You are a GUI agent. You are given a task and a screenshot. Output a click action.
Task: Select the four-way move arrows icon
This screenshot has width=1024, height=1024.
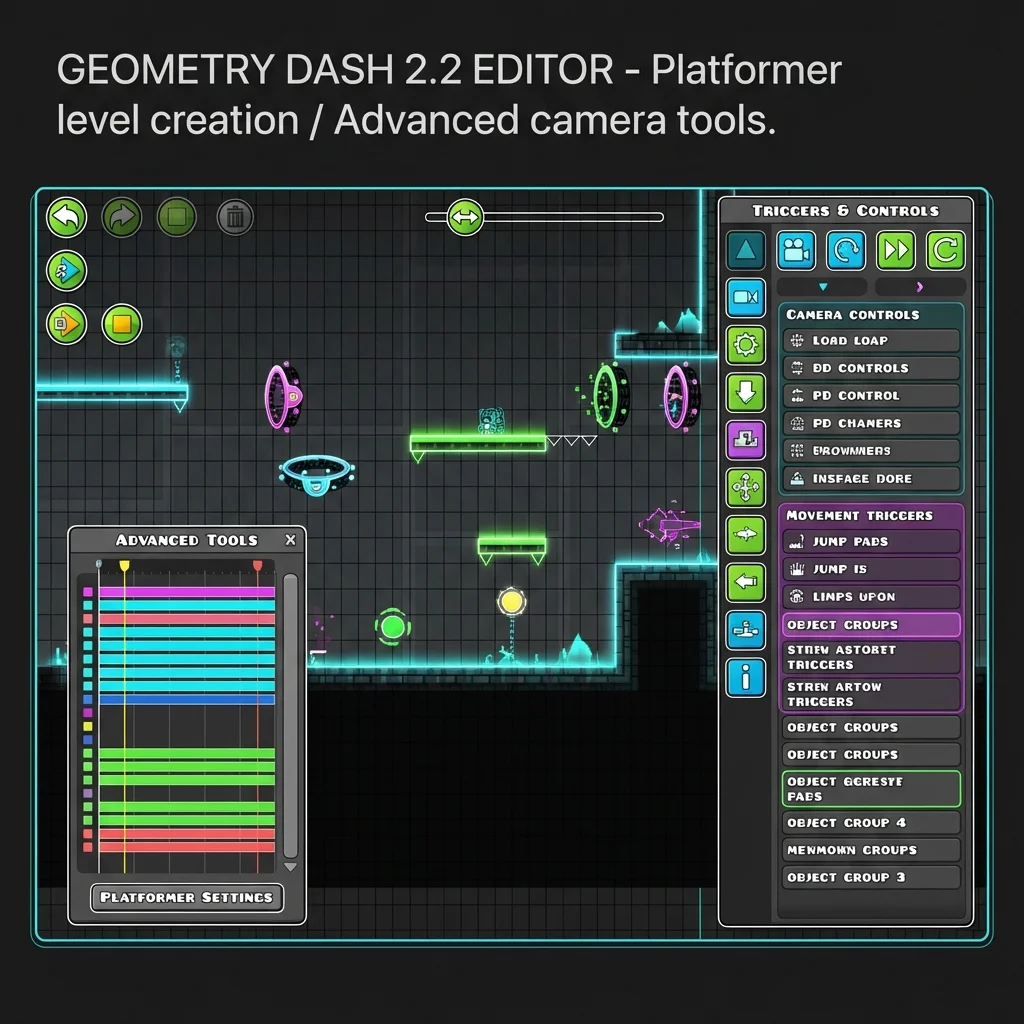[x=745, y=489]
